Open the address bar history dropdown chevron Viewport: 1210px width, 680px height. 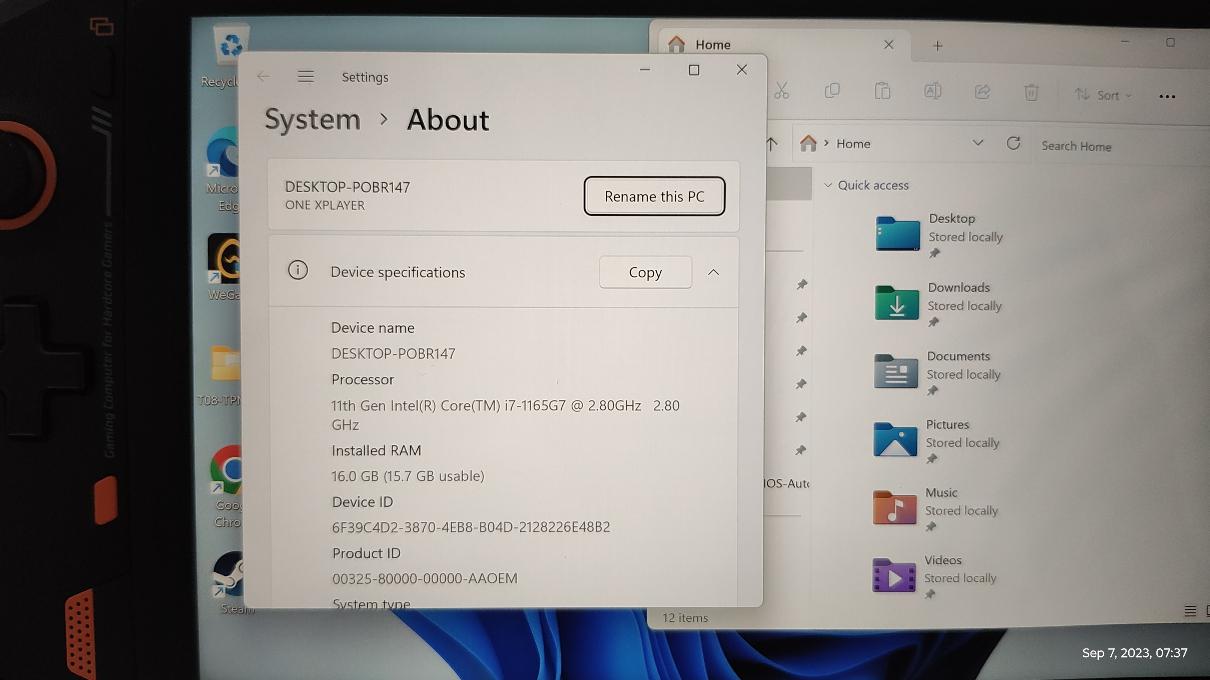click(x=977, y=143)
